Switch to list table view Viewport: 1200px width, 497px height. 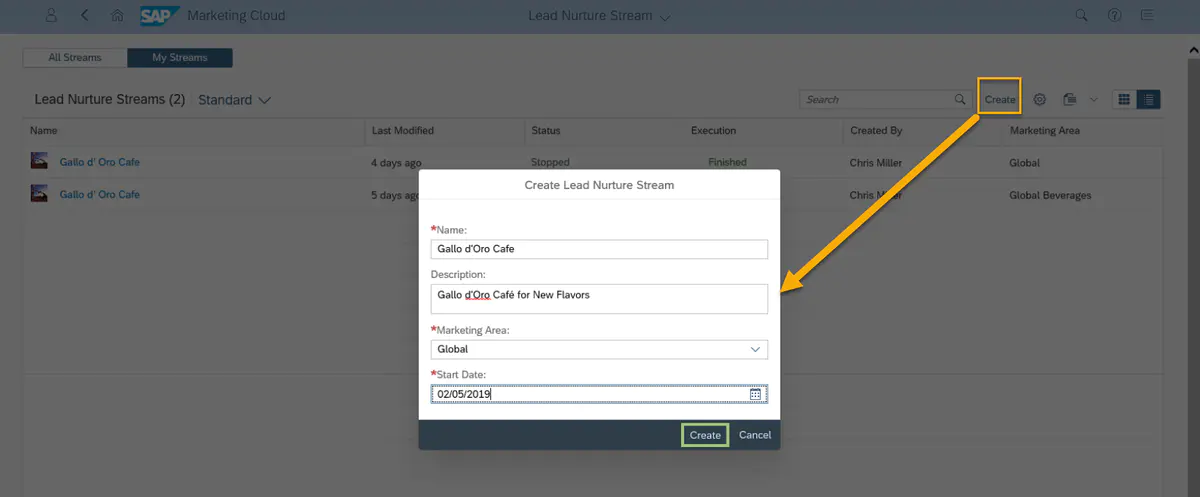click(1149, 100)
